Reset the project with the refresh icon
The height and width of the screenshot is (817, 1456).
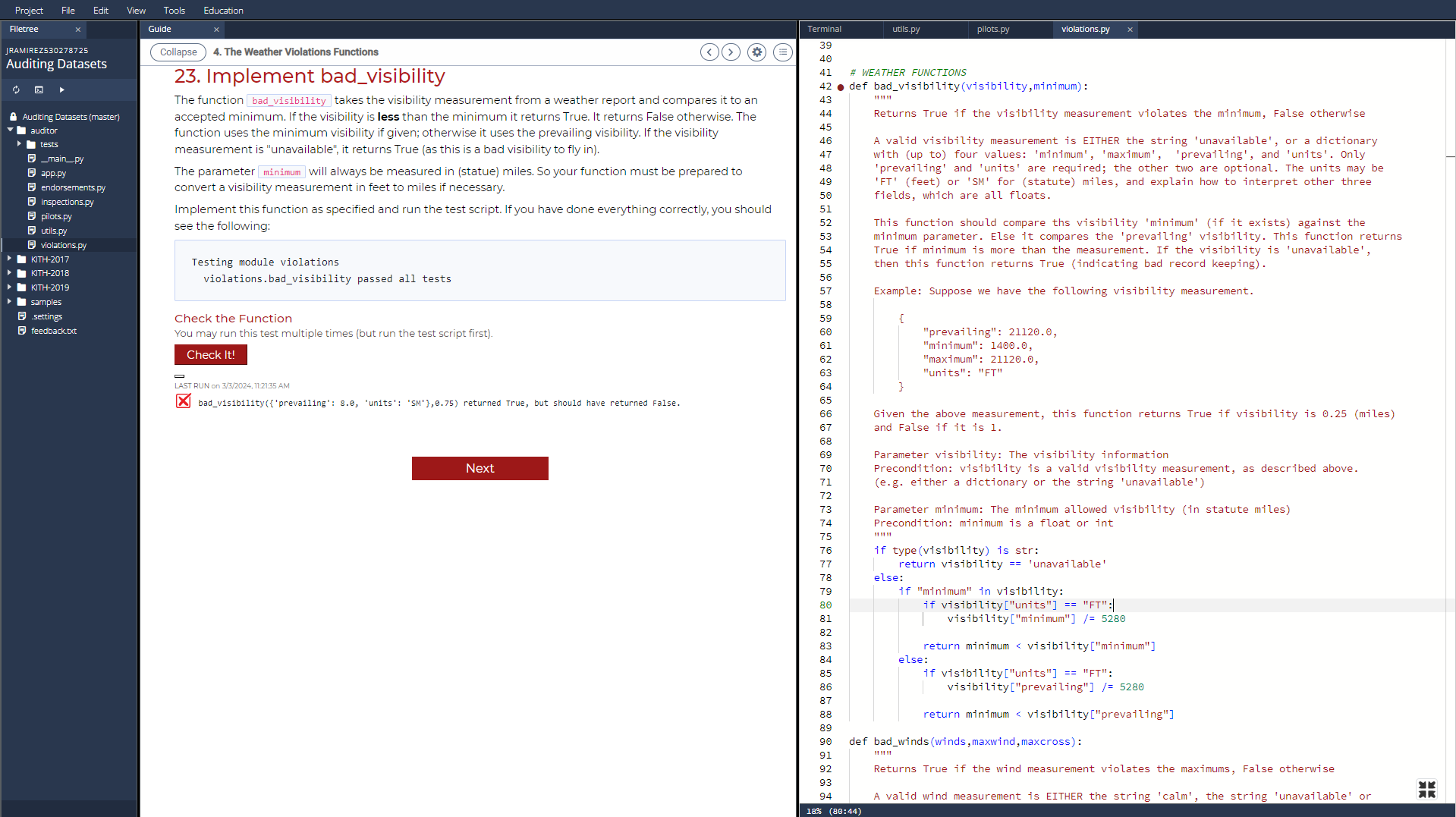[15, 90]
